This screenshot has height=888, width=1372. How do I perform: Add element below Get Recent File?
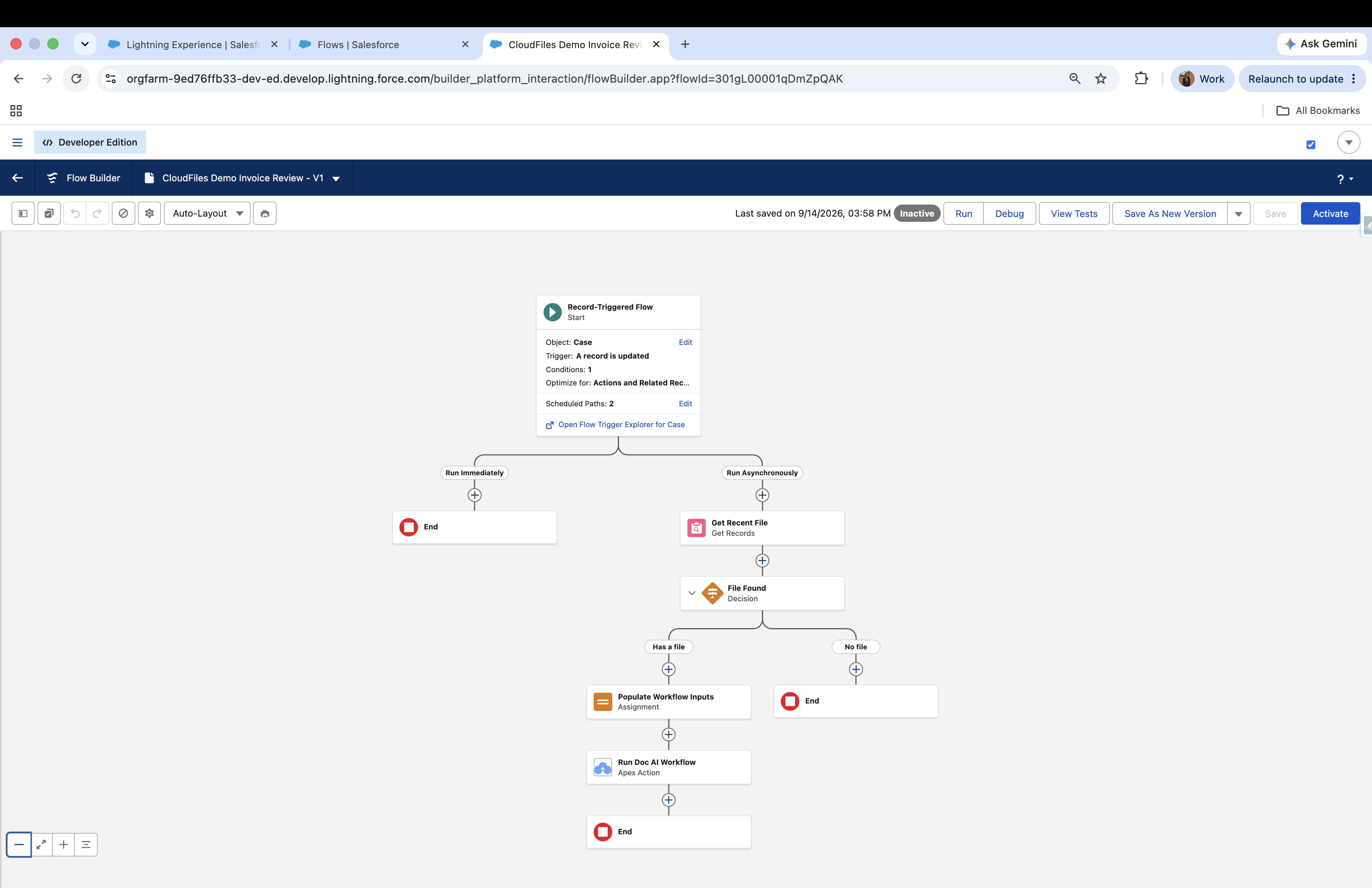(762, 561)
